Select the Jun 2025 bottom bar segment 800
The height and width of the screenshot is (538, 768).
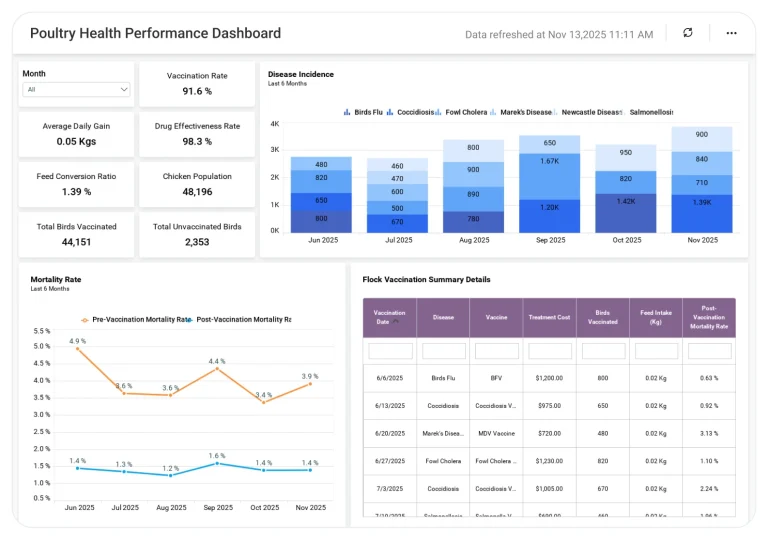point(321,221)
